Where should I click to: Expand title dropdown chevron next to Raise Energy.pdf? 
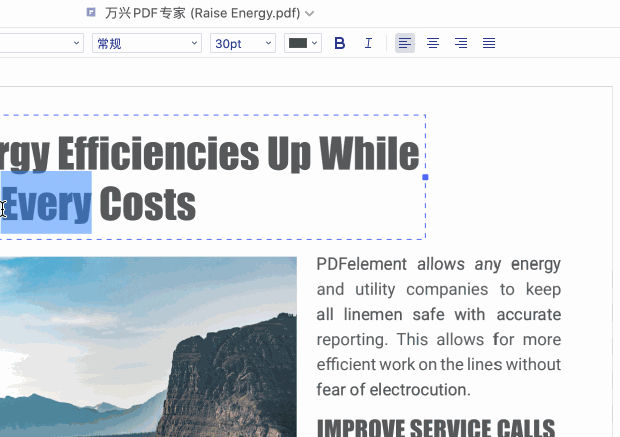pyautogui.click(x=309, y=14)
